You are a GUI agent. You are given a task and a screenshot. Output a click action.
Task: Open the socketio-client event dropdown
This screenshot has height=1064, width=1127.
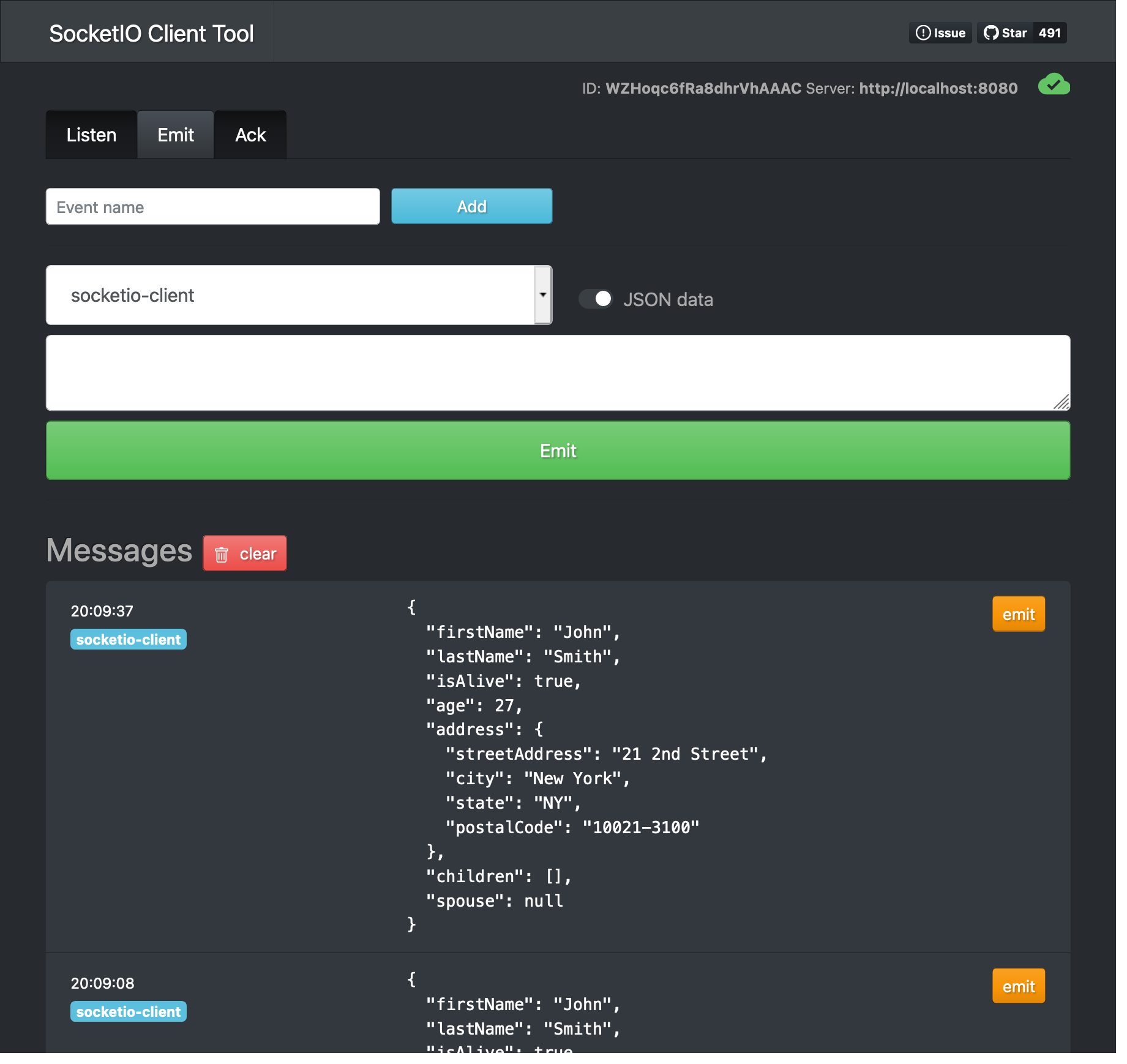299,295
